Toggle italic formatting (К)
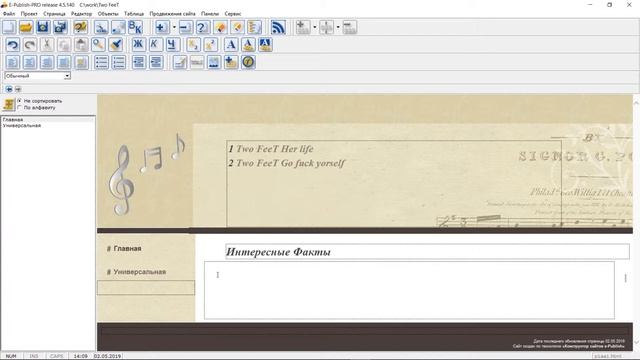This screenshot has width=640, height=360. pos(155,44)
